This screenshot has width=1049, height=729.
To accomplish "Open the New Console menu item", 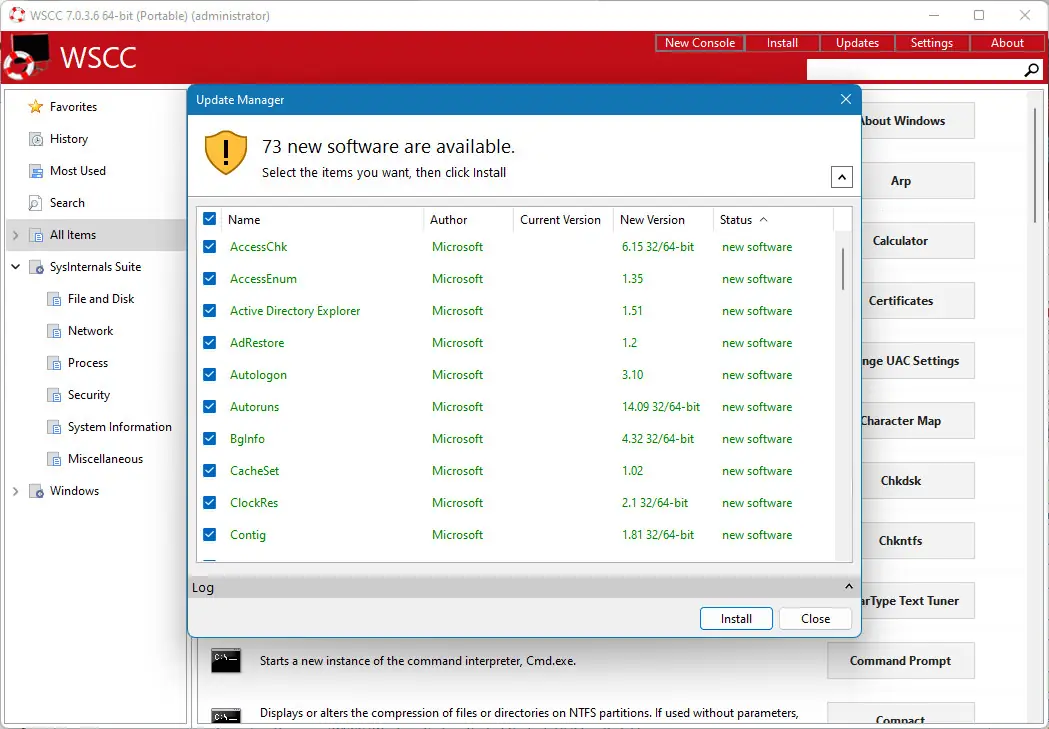I will click(700, 43).
